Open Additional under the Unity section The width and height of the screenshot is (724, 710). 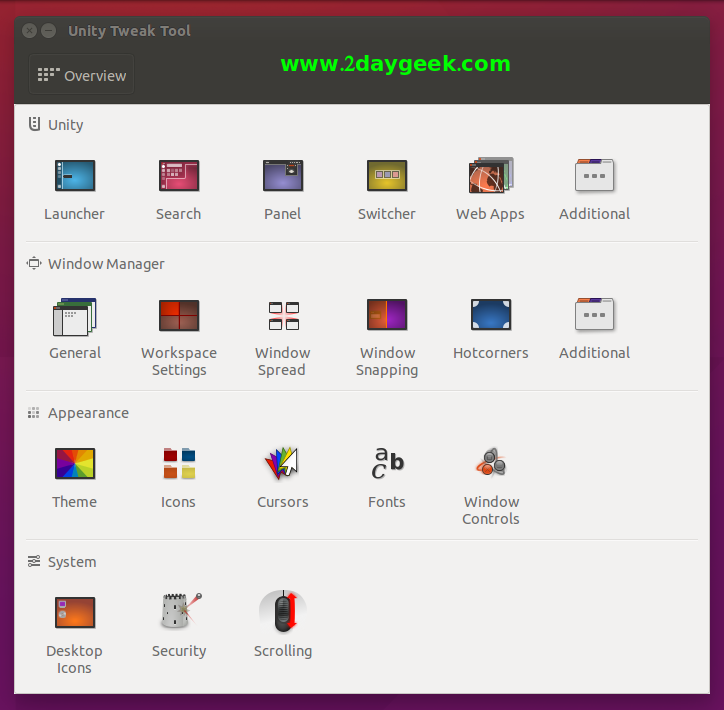pos(594,175)
